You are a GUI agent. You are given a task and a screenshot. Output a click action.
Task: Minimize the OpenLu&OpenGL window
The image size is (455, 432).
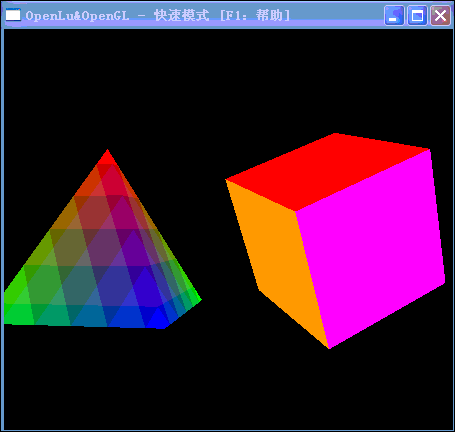click(394, 15)
